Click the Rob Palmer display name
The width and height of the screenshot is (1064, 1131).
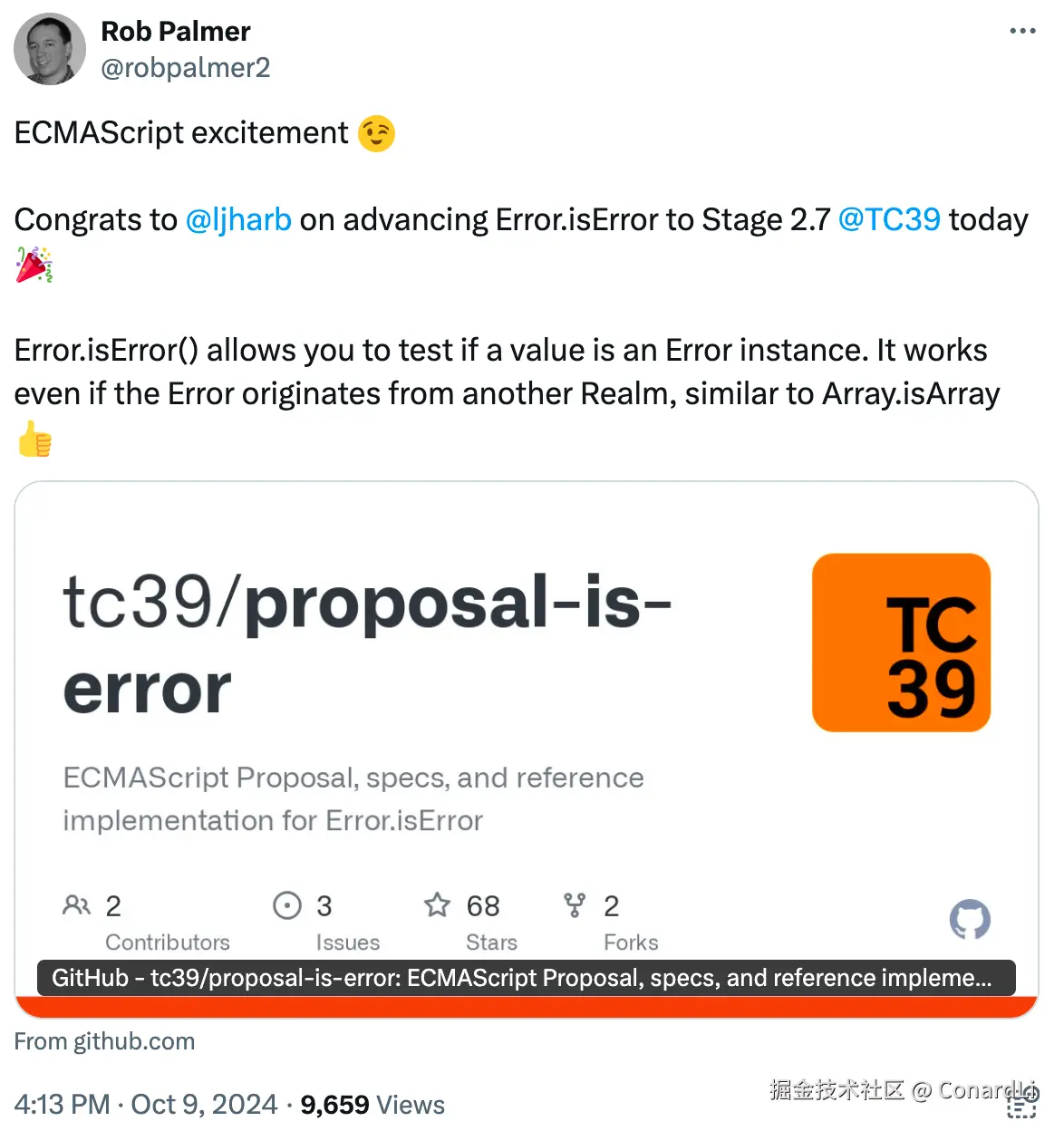coord(176,32)
